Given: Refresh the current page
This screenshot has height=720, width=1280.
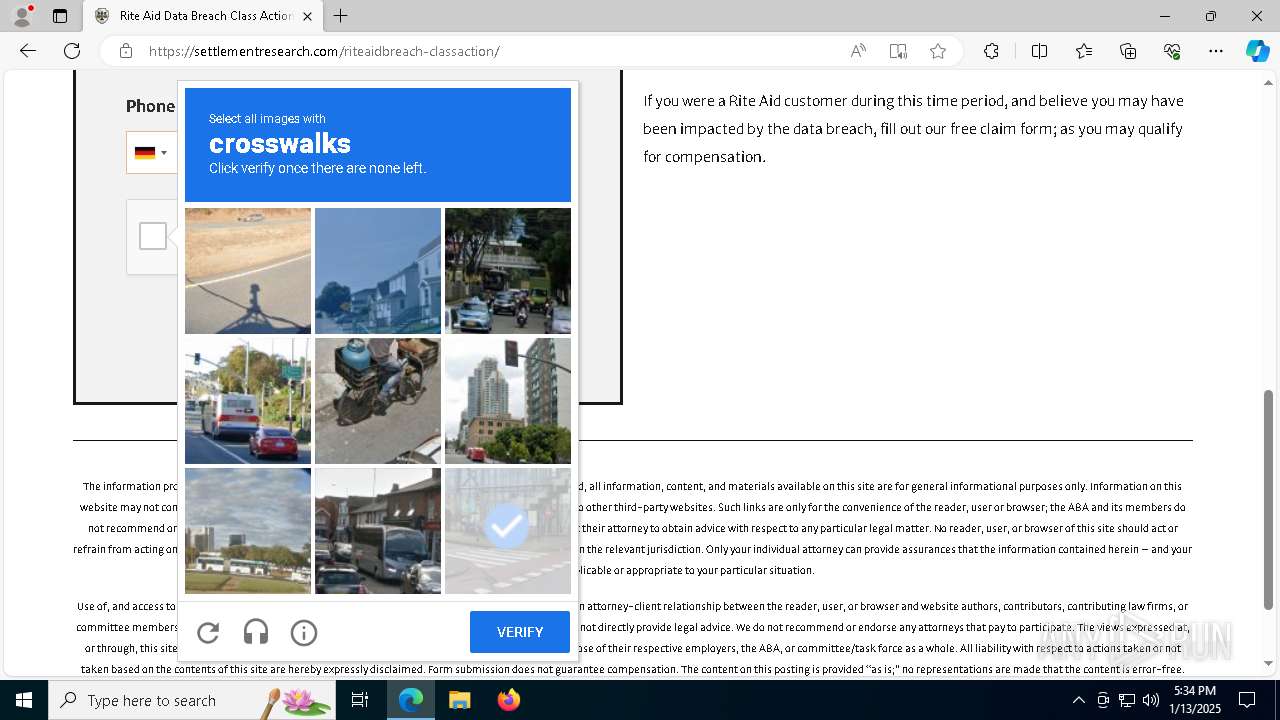Looking at the screenshot, I should pyautogui.click(x=72, y=51).
